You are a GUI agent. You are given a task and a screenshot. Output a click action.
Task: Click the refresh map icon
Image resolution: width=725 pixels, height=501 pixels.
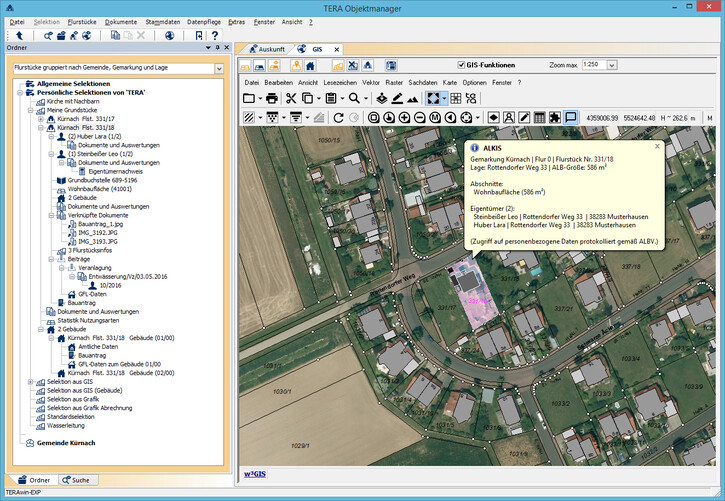click(x=339, y=117)
